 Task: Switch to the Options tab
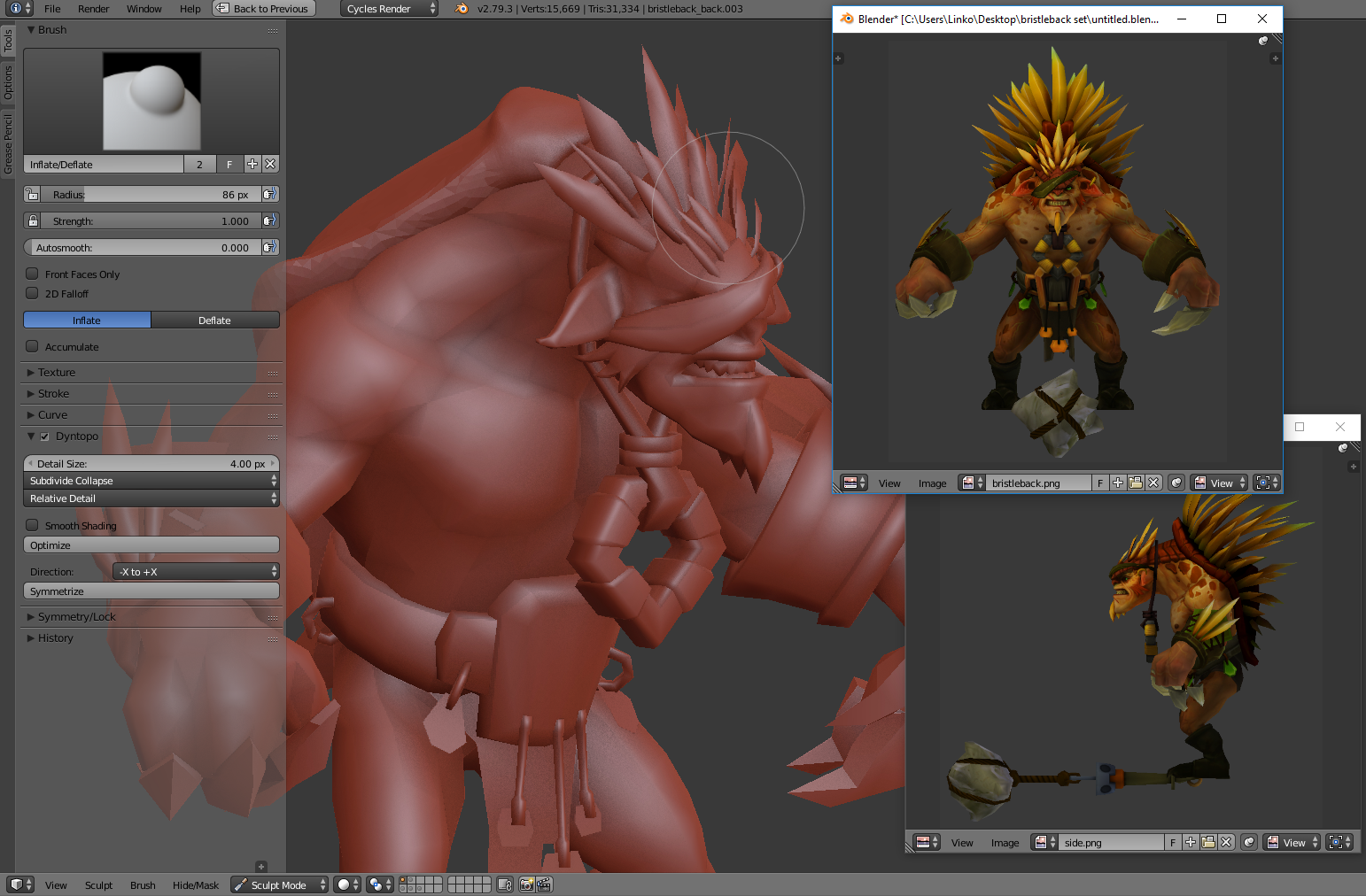click(8, 82)
